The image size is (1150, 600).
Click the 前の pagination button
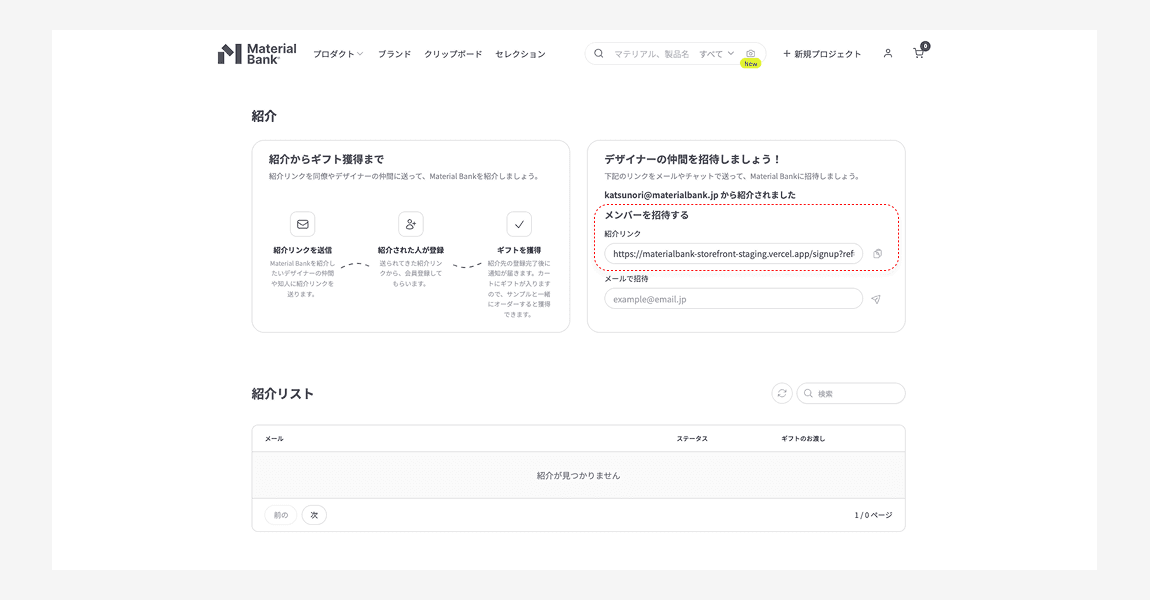281,515
